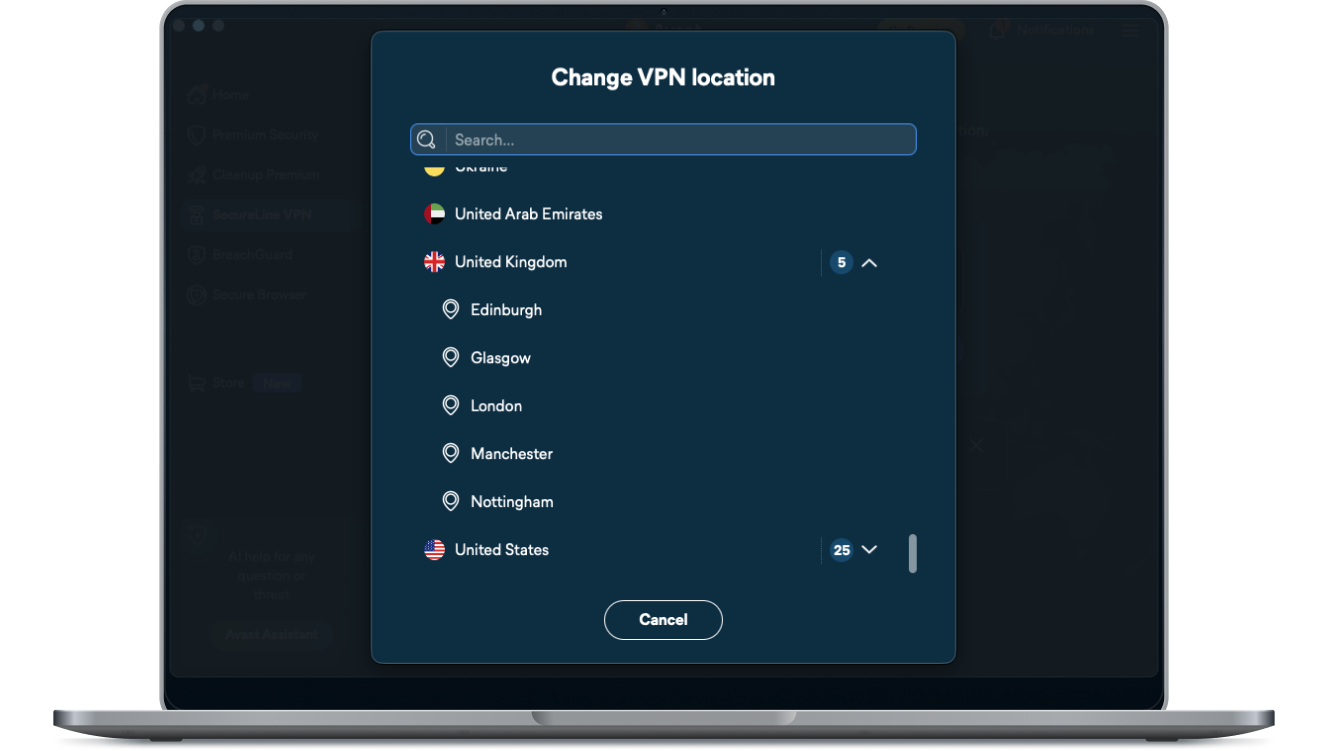Click the pin icon beside London
This screenshot has width=1328, height=751.
451,405
